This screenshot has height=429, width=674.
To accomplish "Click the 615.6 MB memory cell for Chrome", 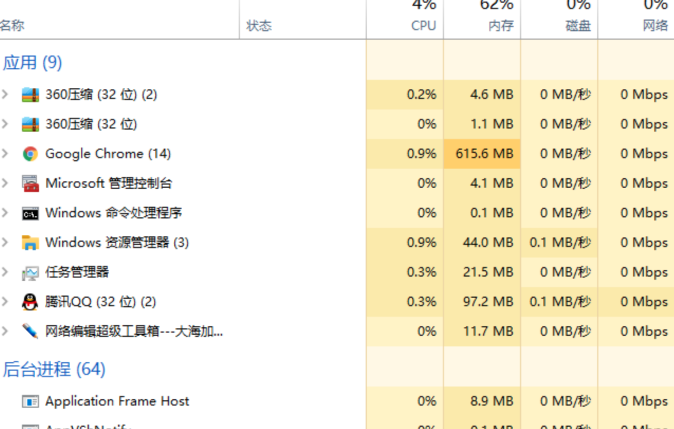I will (x=482, y=154).
